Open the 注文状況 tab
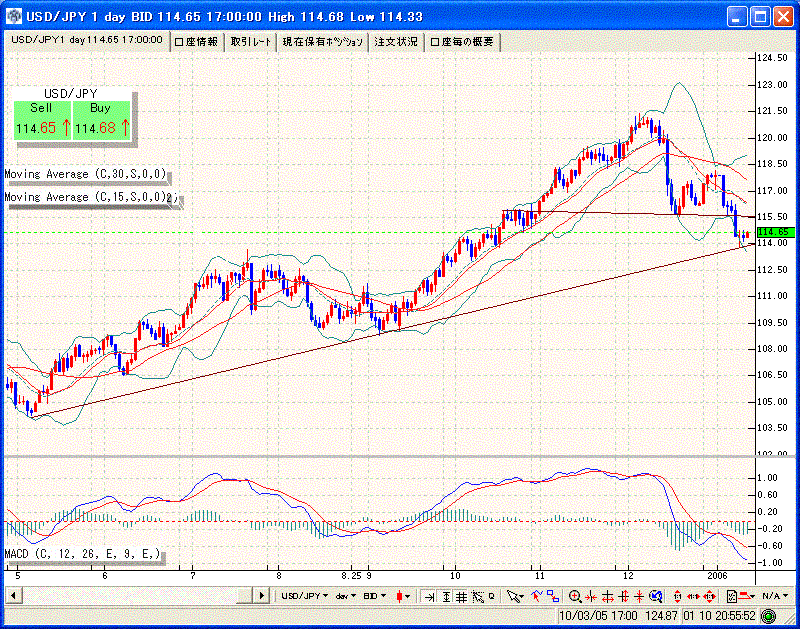Viewport: 800px width, 629px height. [396, 41]
